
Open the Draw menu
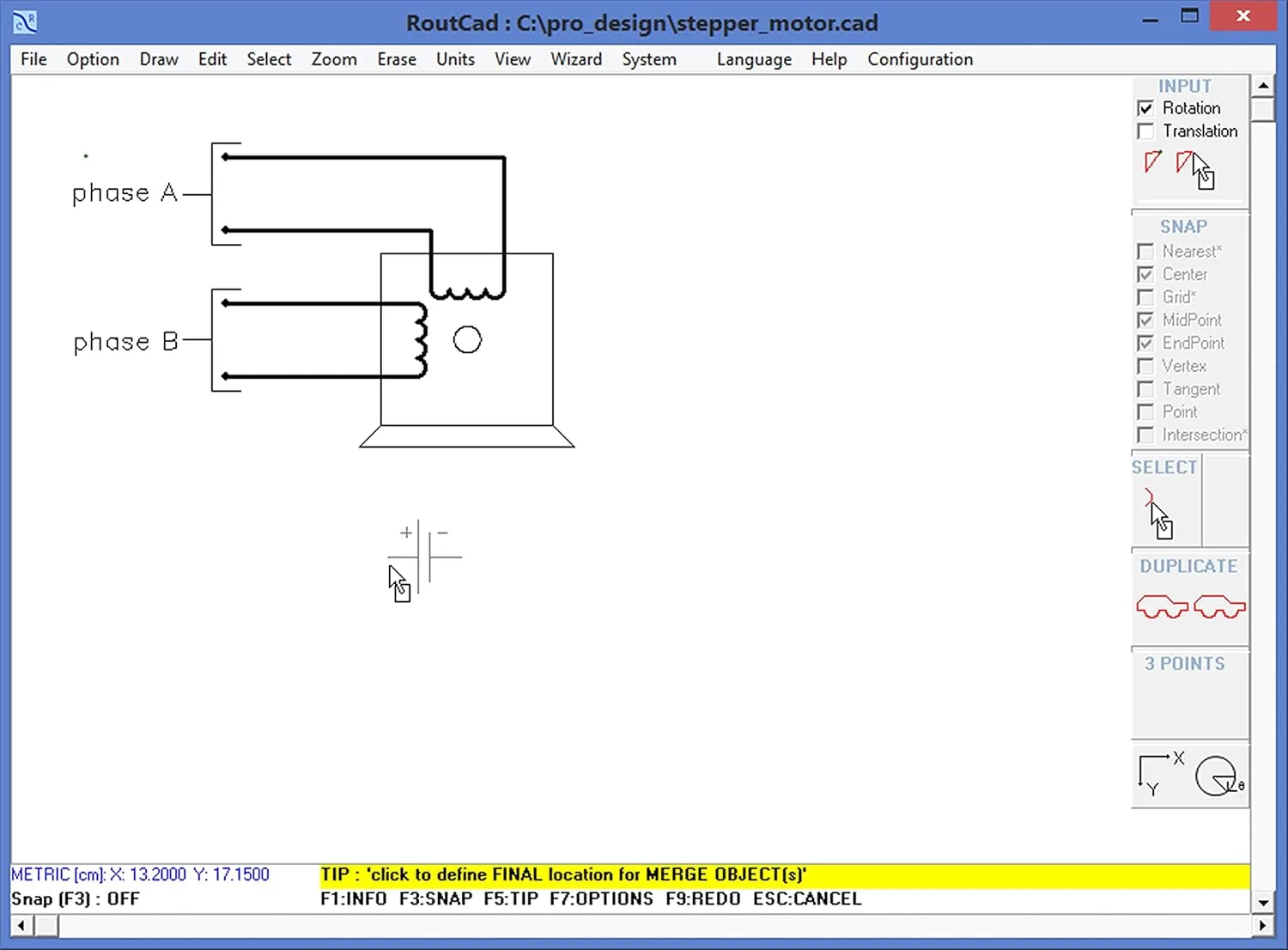(158, 59)
